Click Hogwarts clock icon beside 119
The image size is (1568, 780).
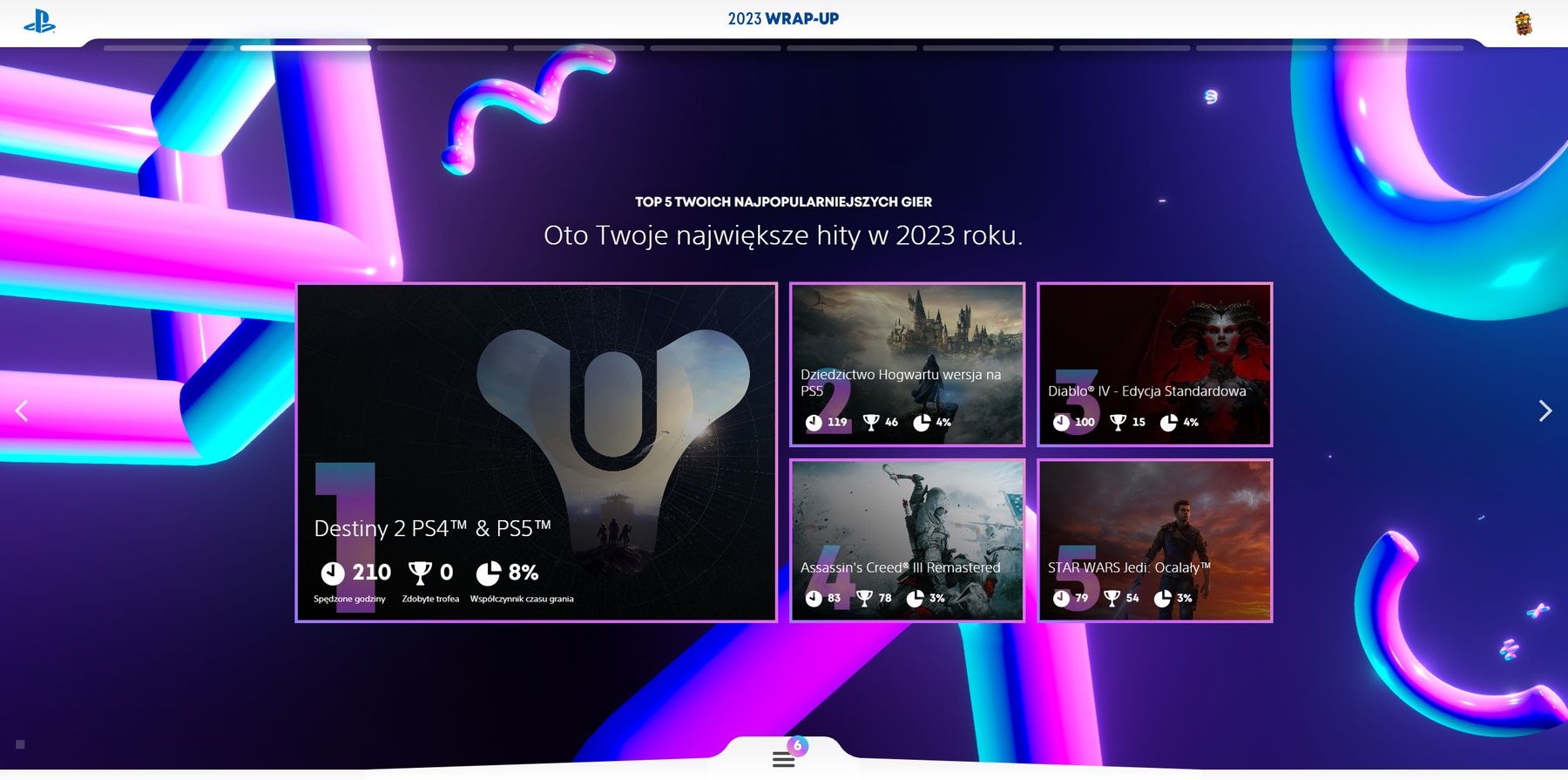pos(814,423)
